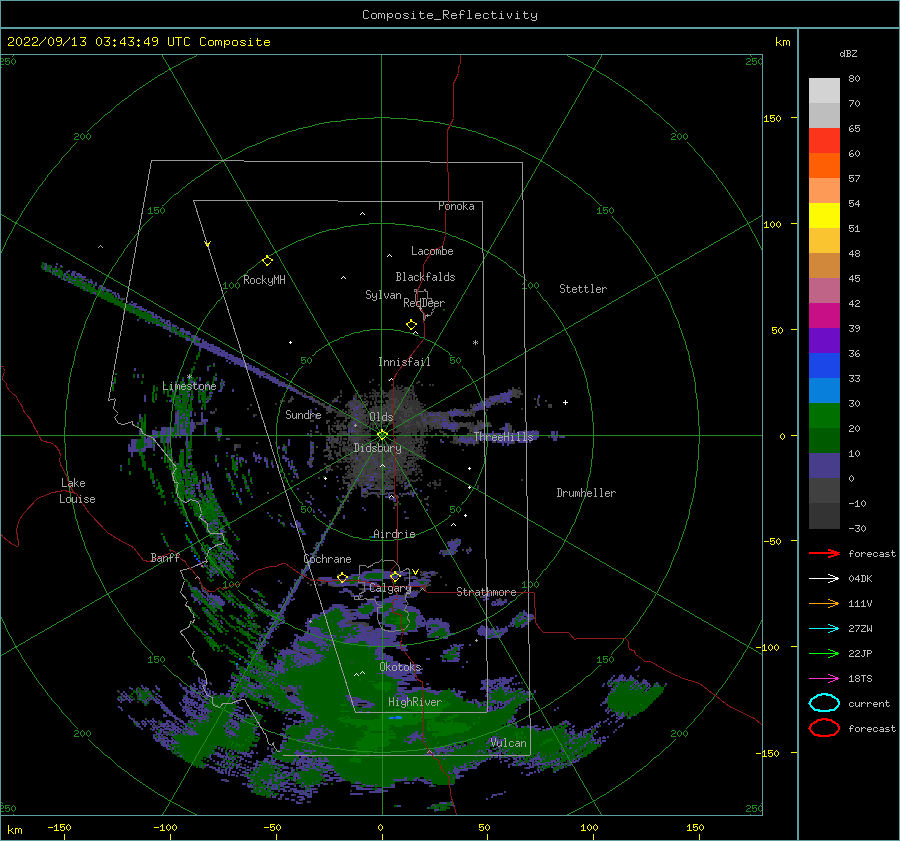The height and width of the screenshot is (841, 900).
Task: Click the Vulcan label
Action: (x=509, y=743)
